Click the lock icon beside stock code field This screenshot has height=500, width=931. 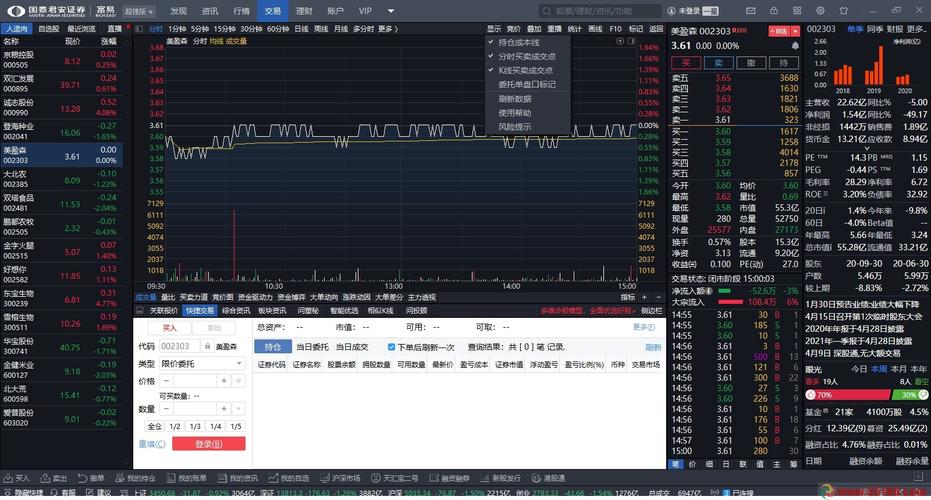207,346
